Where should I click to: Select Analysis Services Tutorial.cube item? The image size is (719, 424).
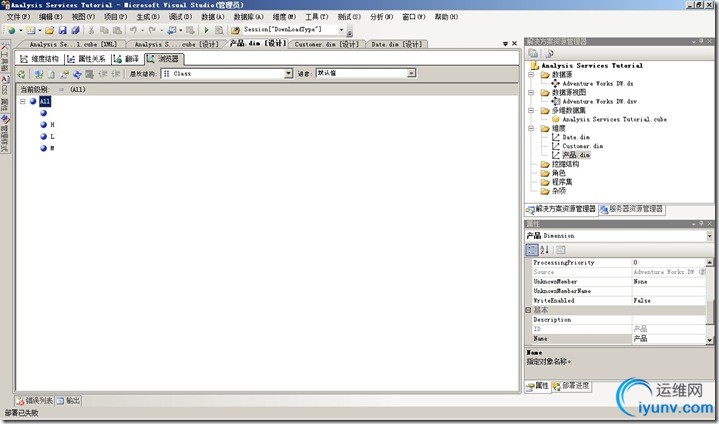(614, 119)
